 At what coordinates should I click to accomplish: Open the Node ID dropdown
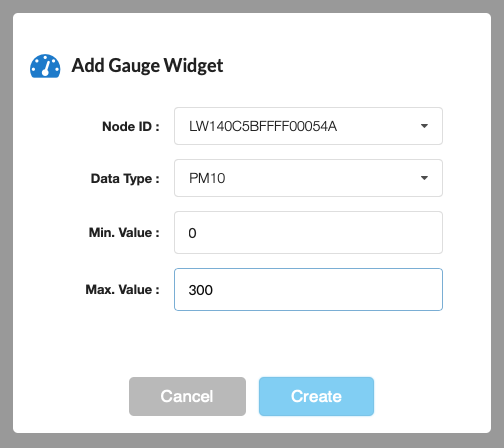point(308,126)
